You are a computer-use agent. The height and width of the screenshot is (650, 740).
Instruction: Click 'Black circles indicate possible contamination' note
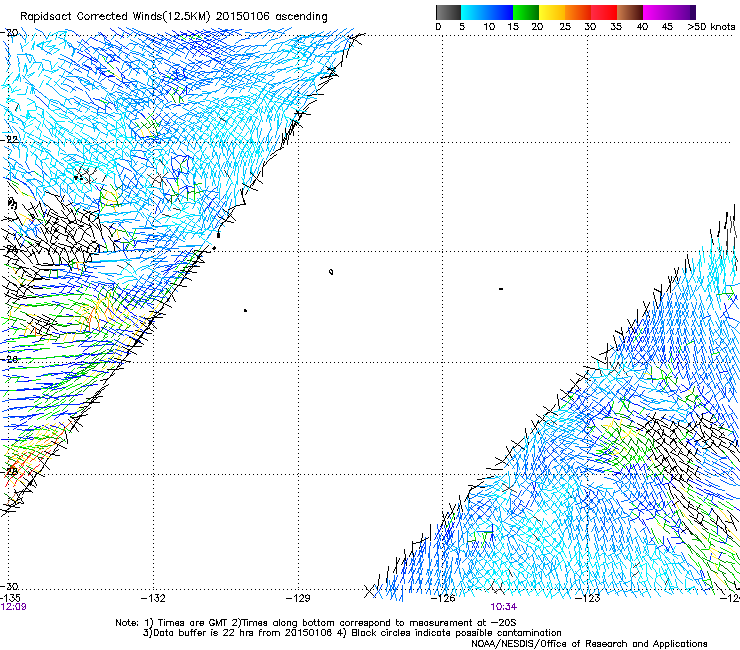coord(456,633)
